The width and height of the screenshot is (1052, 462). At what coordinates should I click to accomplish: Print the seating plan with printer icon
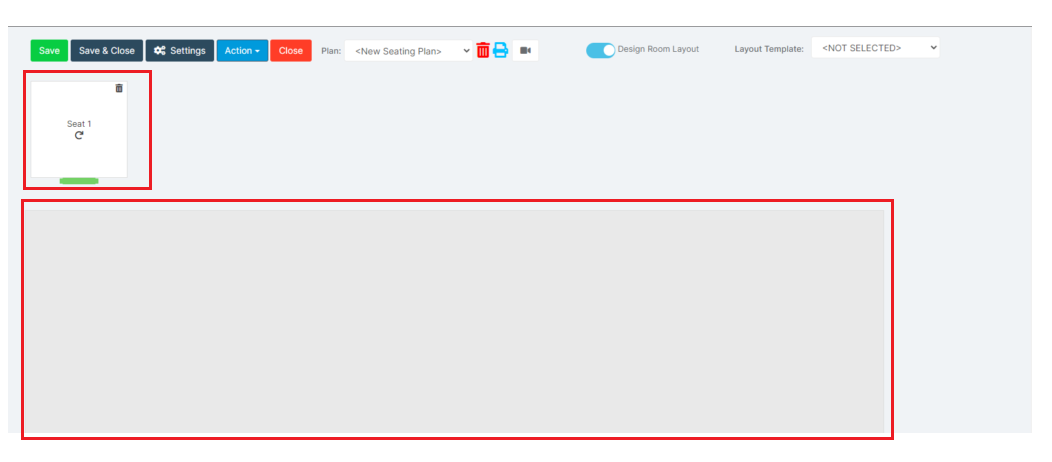[501, 50]
